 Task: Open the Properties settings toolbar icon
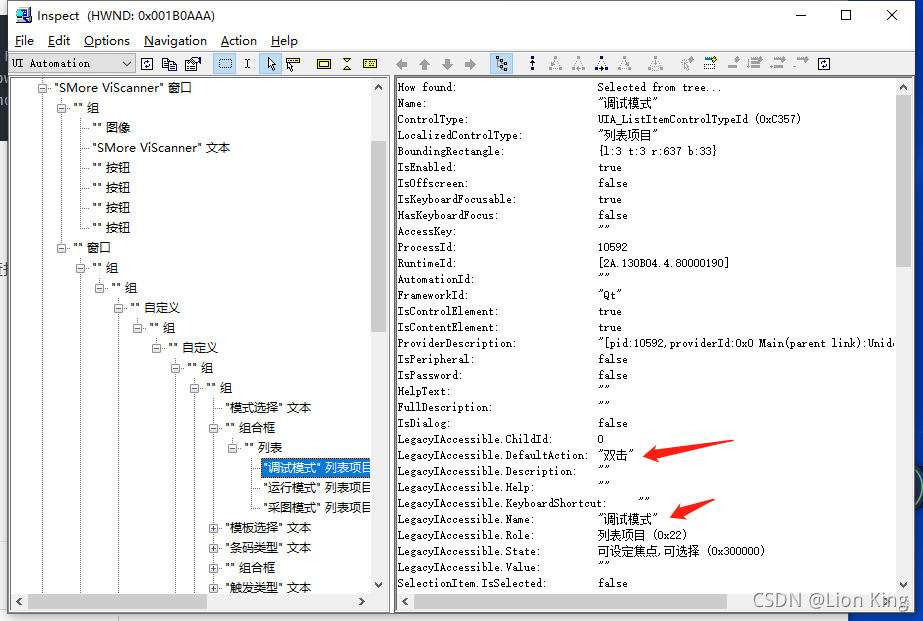point(193,64)
